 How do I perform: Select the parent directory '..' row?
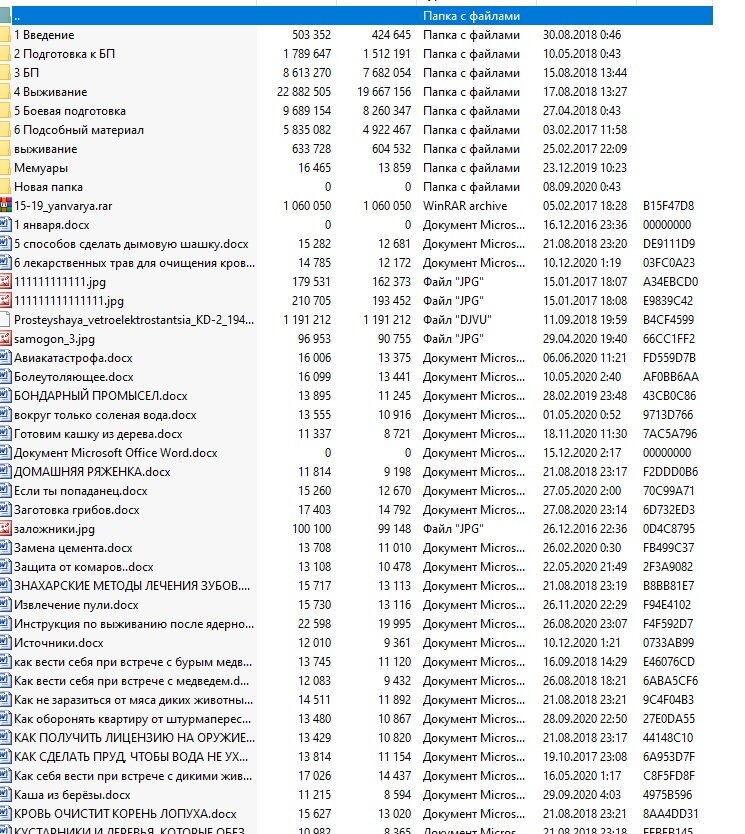356,16
